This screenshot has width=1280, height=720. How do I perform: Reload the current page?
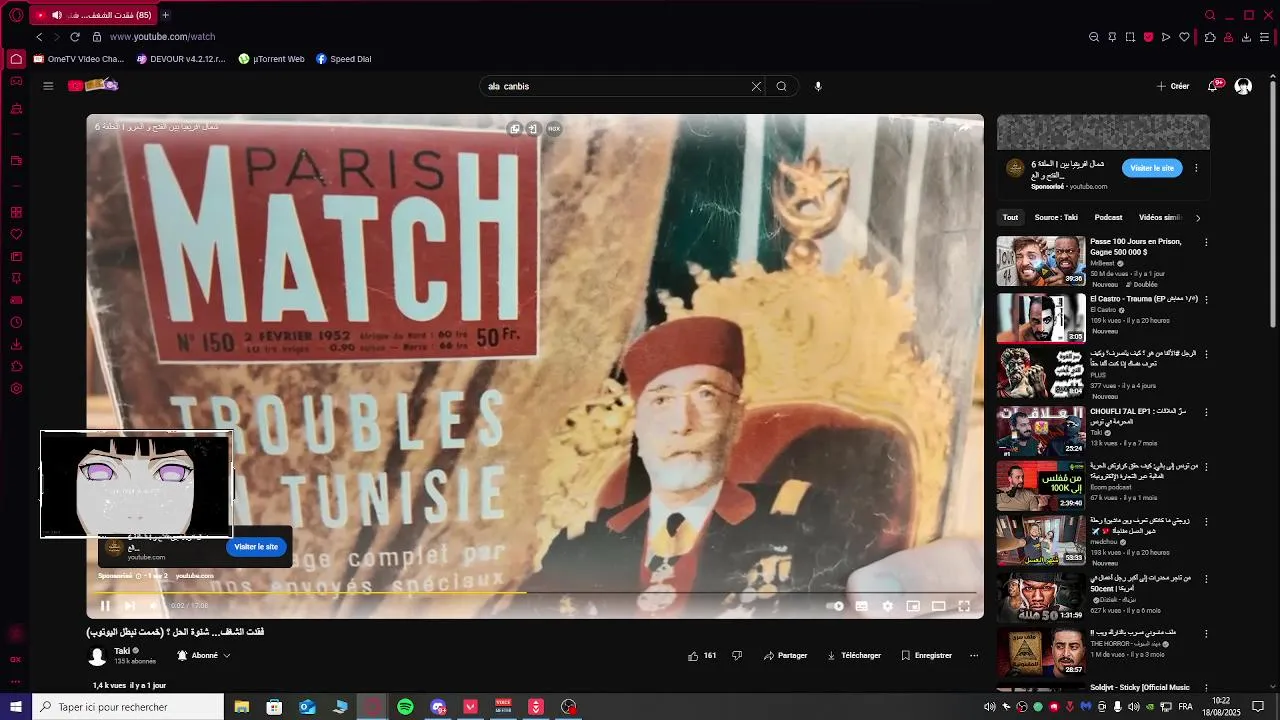coord(74,37)
